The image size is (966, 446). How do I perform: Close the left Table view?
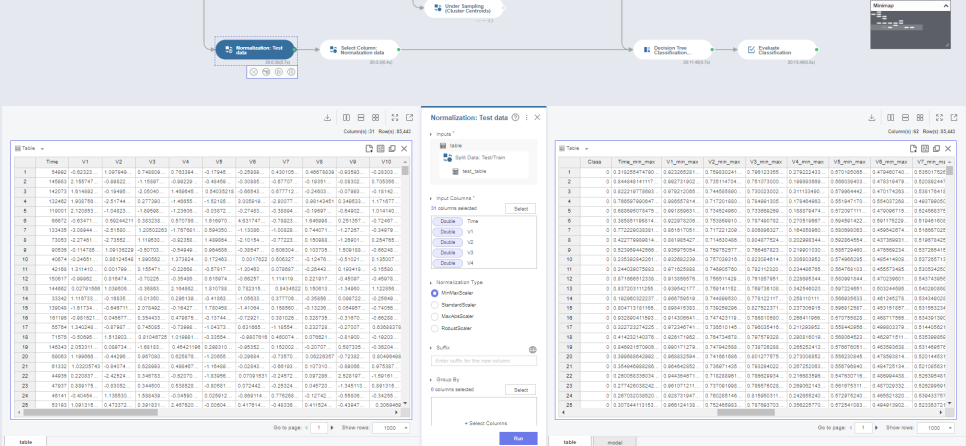404,148
